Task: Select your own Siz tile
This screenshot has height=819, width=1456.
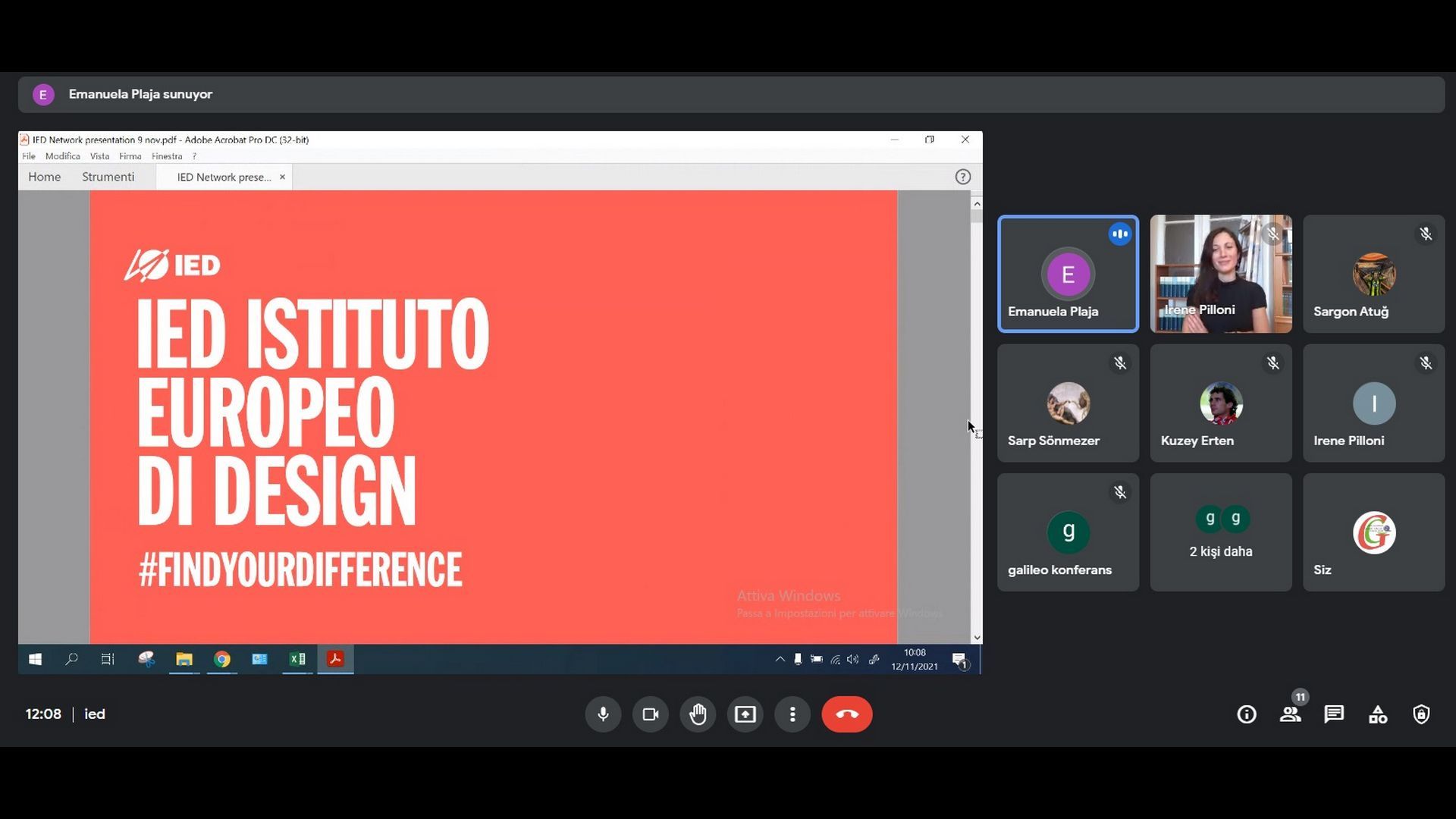Action: (1374, 532)
